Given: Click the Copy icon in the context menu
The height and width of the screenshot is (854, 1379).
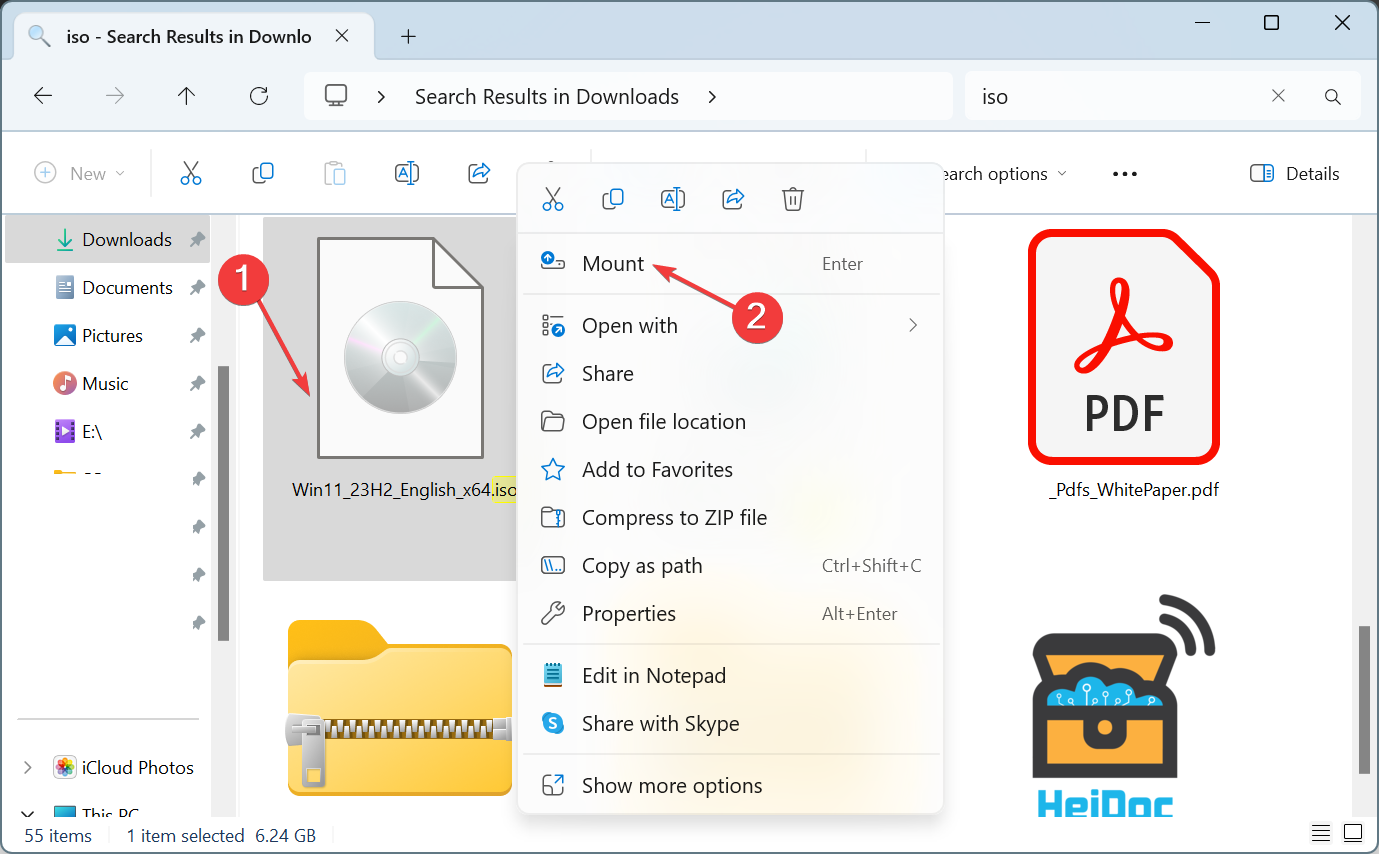Looking at the screenshot, I should tap(613, 198).
